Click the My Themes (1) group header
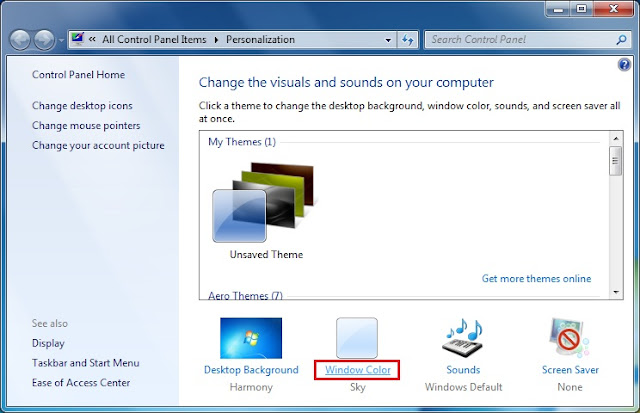Viewport: 640px width, 413px height. 242,142
